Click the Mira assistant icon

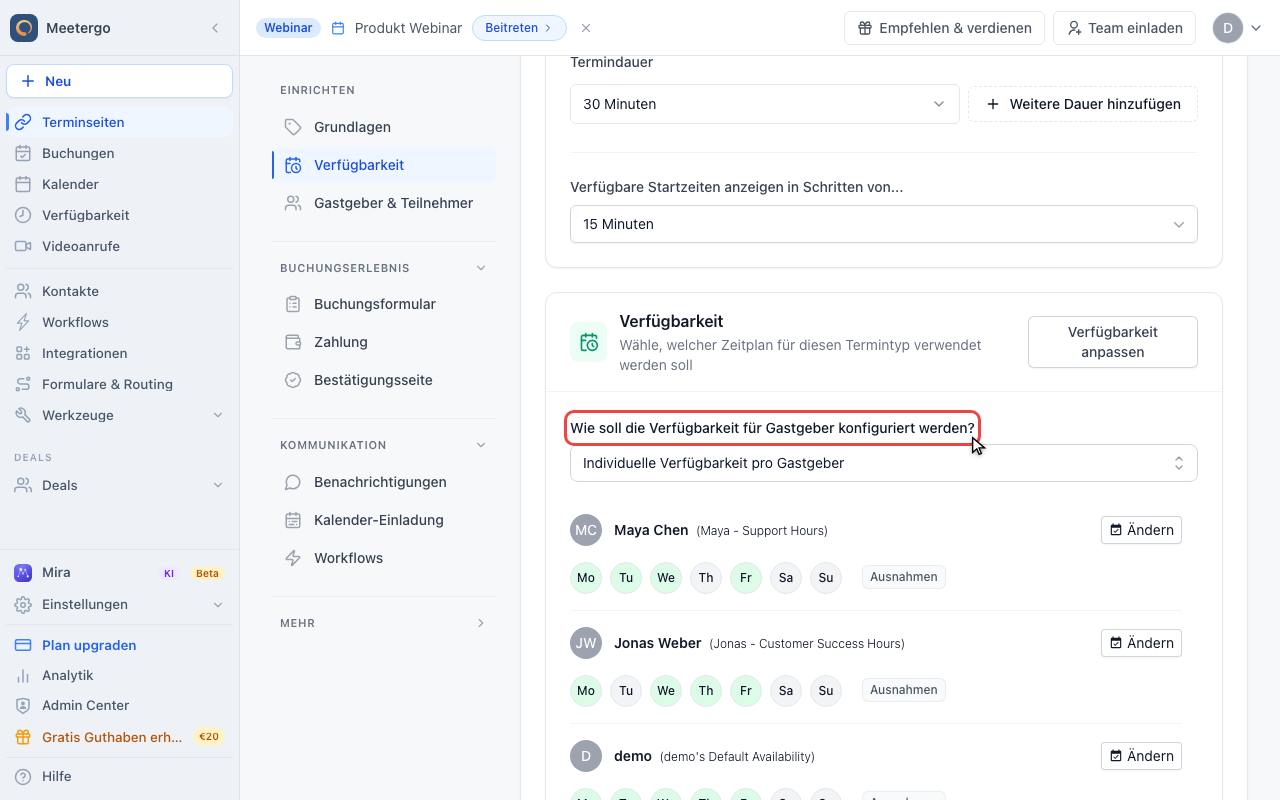coord(23,573)
